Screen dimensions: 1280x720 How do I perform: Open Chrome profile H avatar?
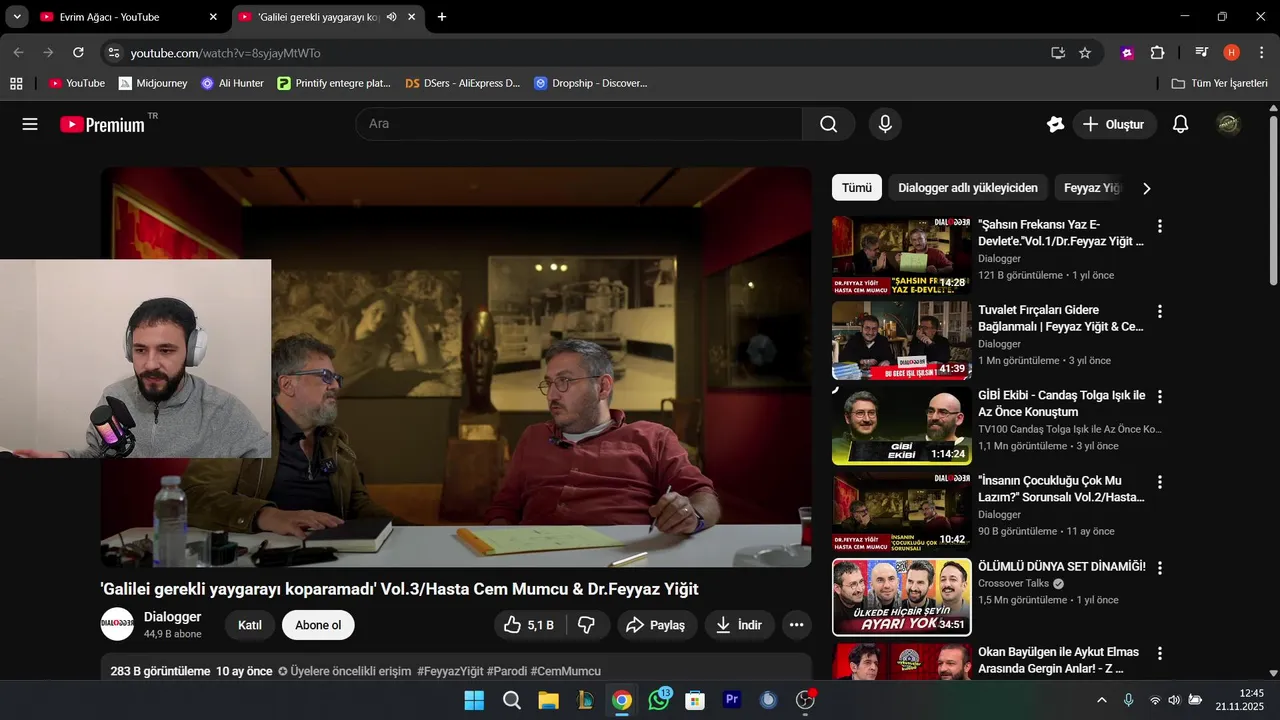coord(1231,53)
